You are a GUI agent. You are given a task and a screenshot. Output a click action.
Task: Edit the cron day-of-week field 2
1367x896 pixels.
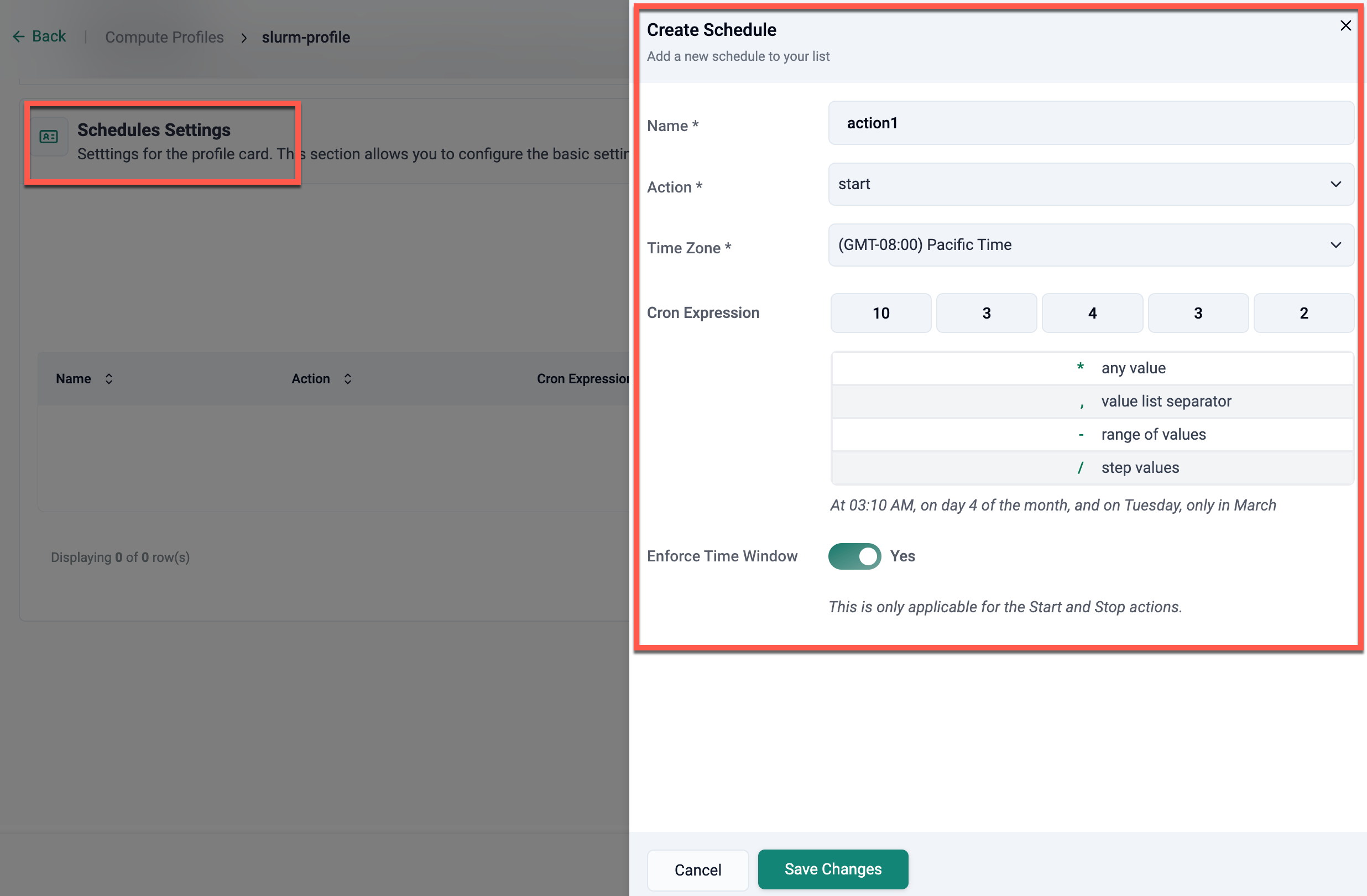coord(1303,313)
